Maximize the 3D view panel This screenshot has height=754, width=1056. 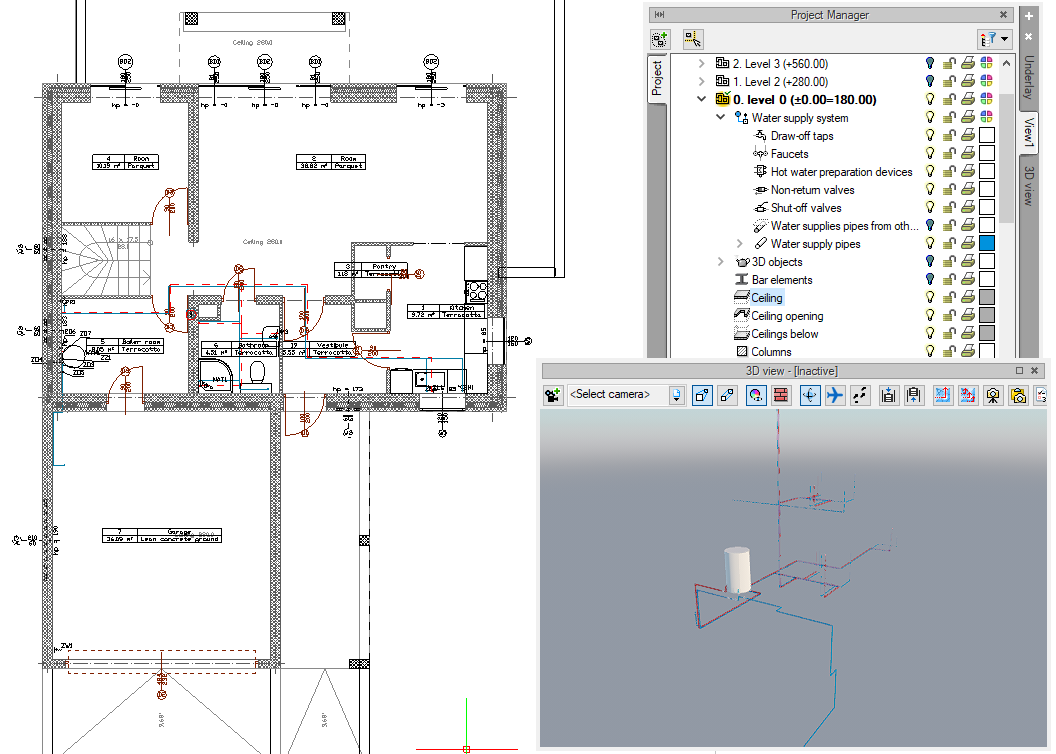coord(1019,370)
